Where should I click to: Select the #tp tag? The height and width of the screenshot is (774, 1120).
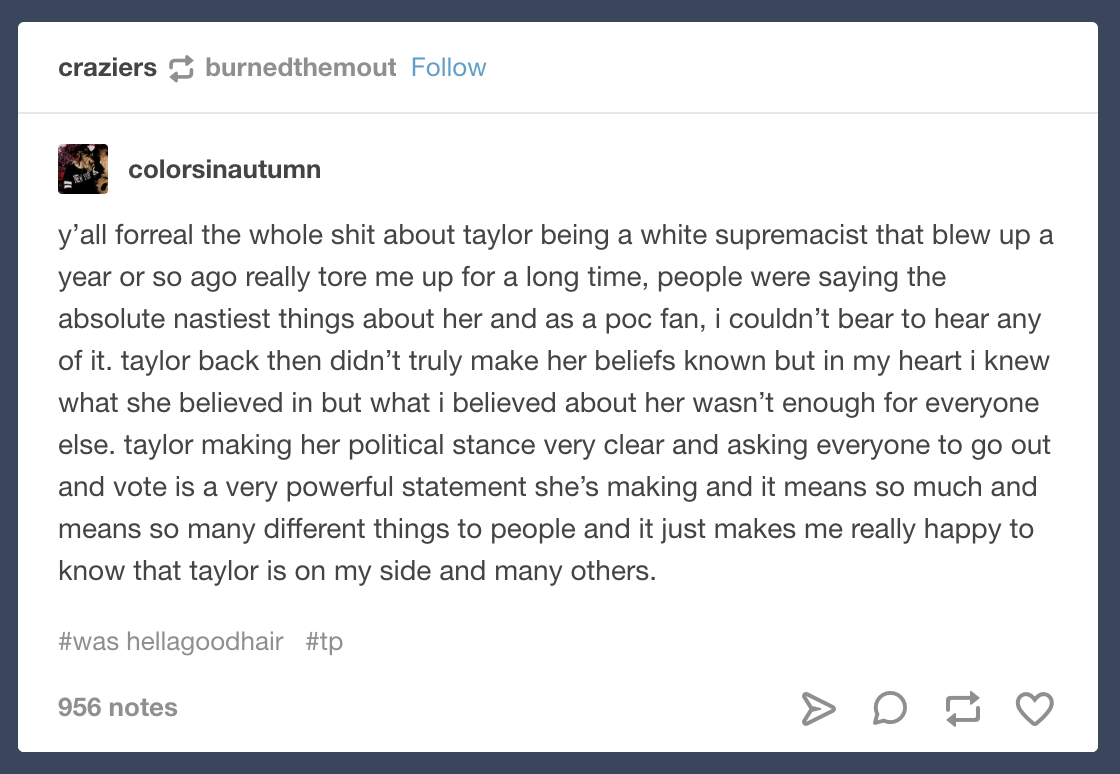[x=324, y=641]
